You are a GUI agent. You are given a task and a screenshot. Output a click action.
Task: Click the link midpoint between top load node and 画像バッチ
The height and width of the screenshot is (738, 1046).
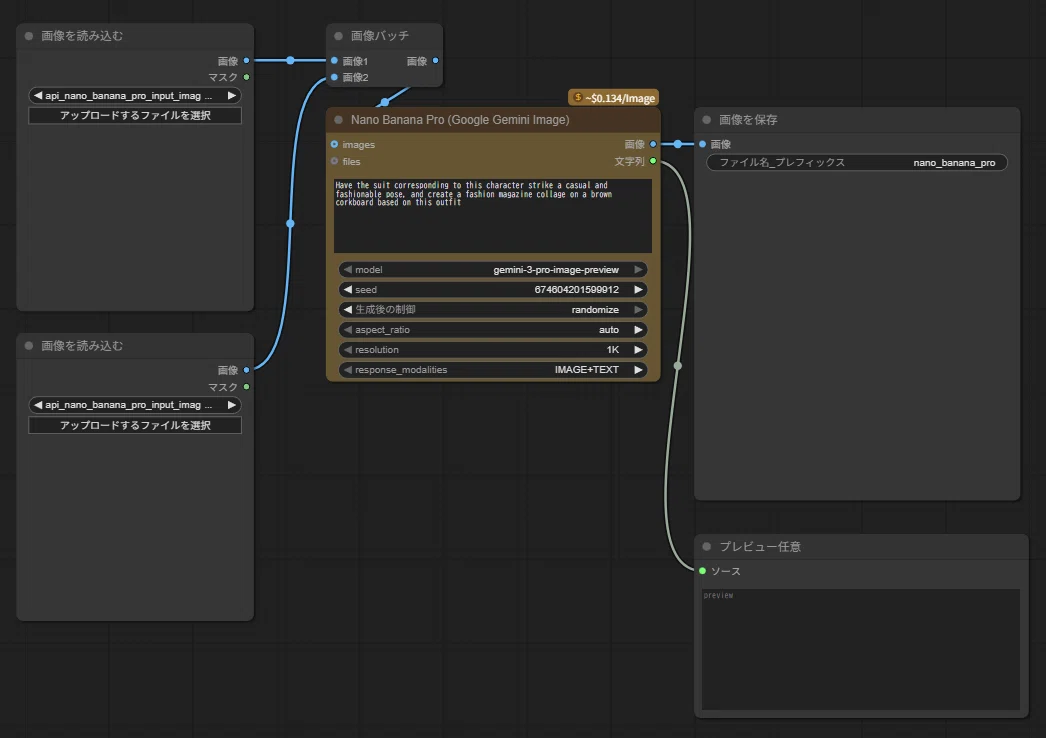tap(290, 61)
